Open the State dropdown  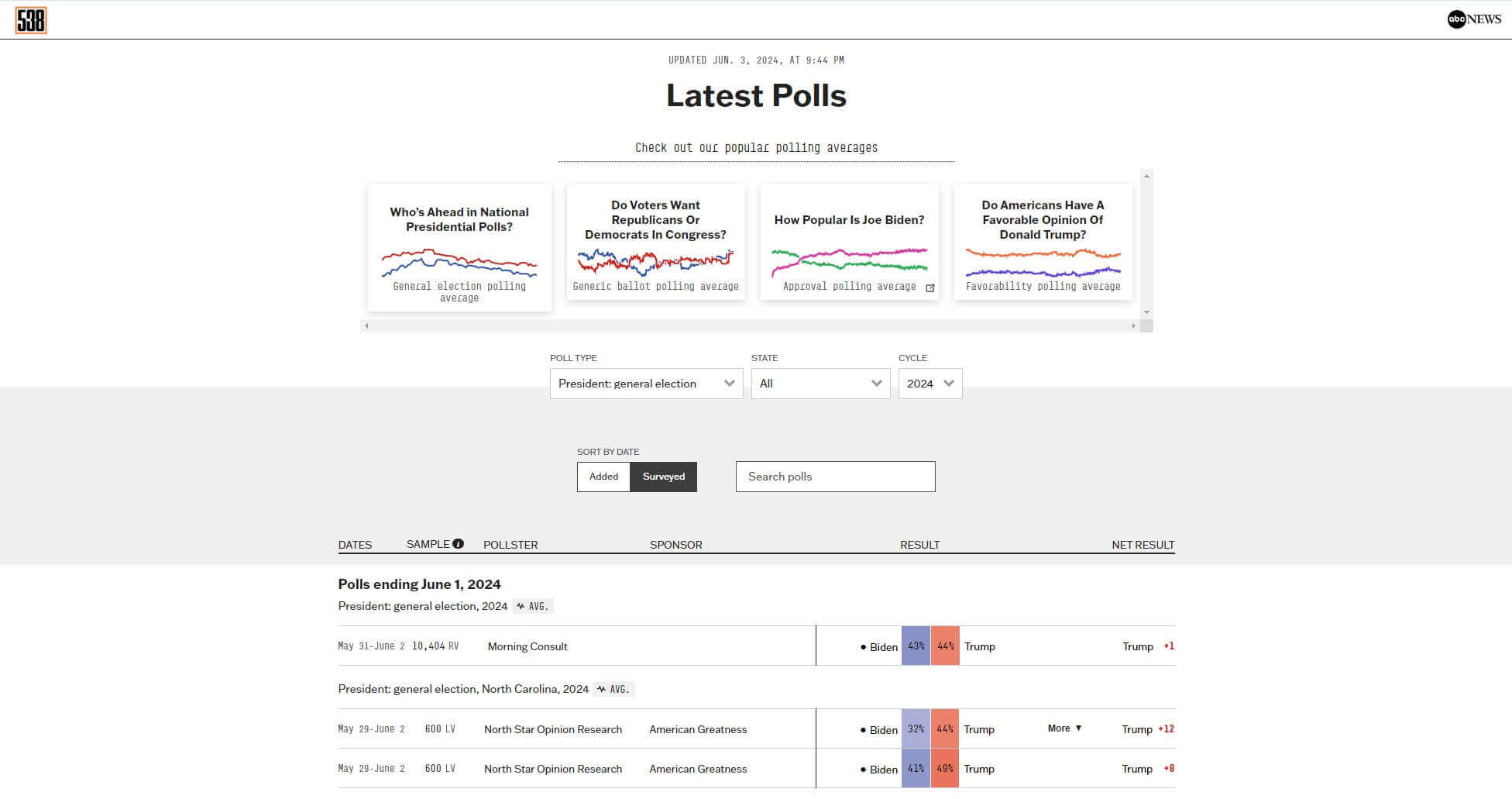tap(820, 383)
